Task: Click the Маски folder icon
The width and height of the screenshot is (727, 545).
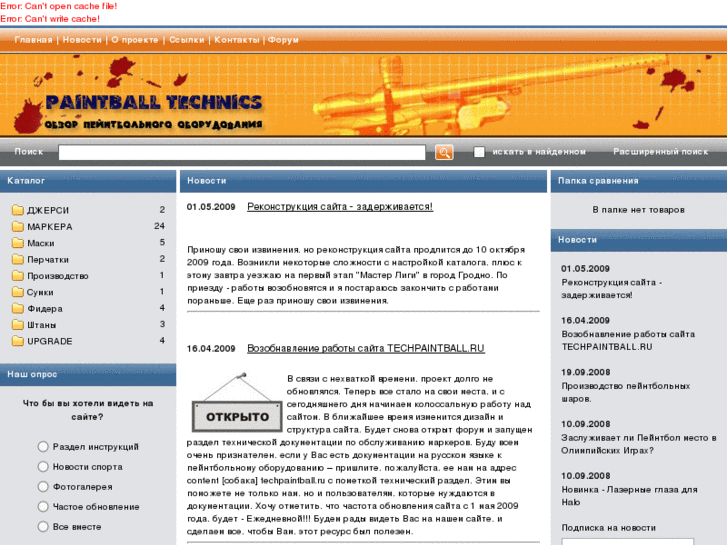Action: point(18,243)
